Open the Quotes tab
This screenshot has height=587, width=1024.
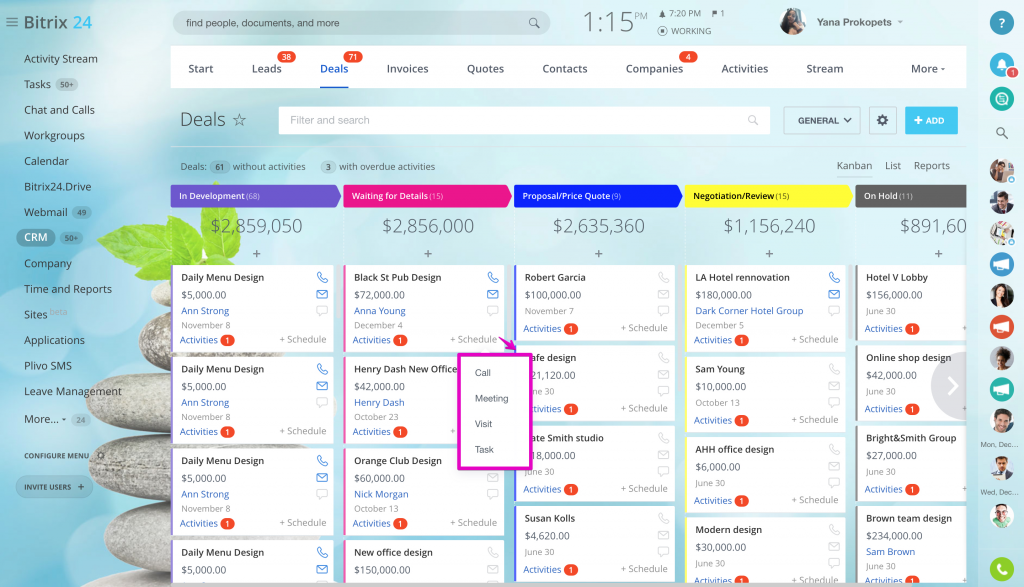485,69
